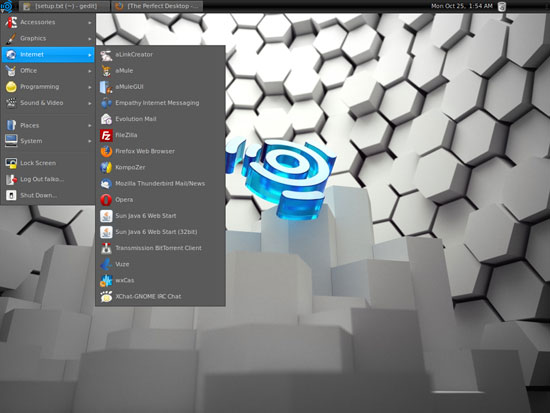Click the Mozilla Thunderbird Mail/News icon
The image size is (550, 413).
pos(106,184)
